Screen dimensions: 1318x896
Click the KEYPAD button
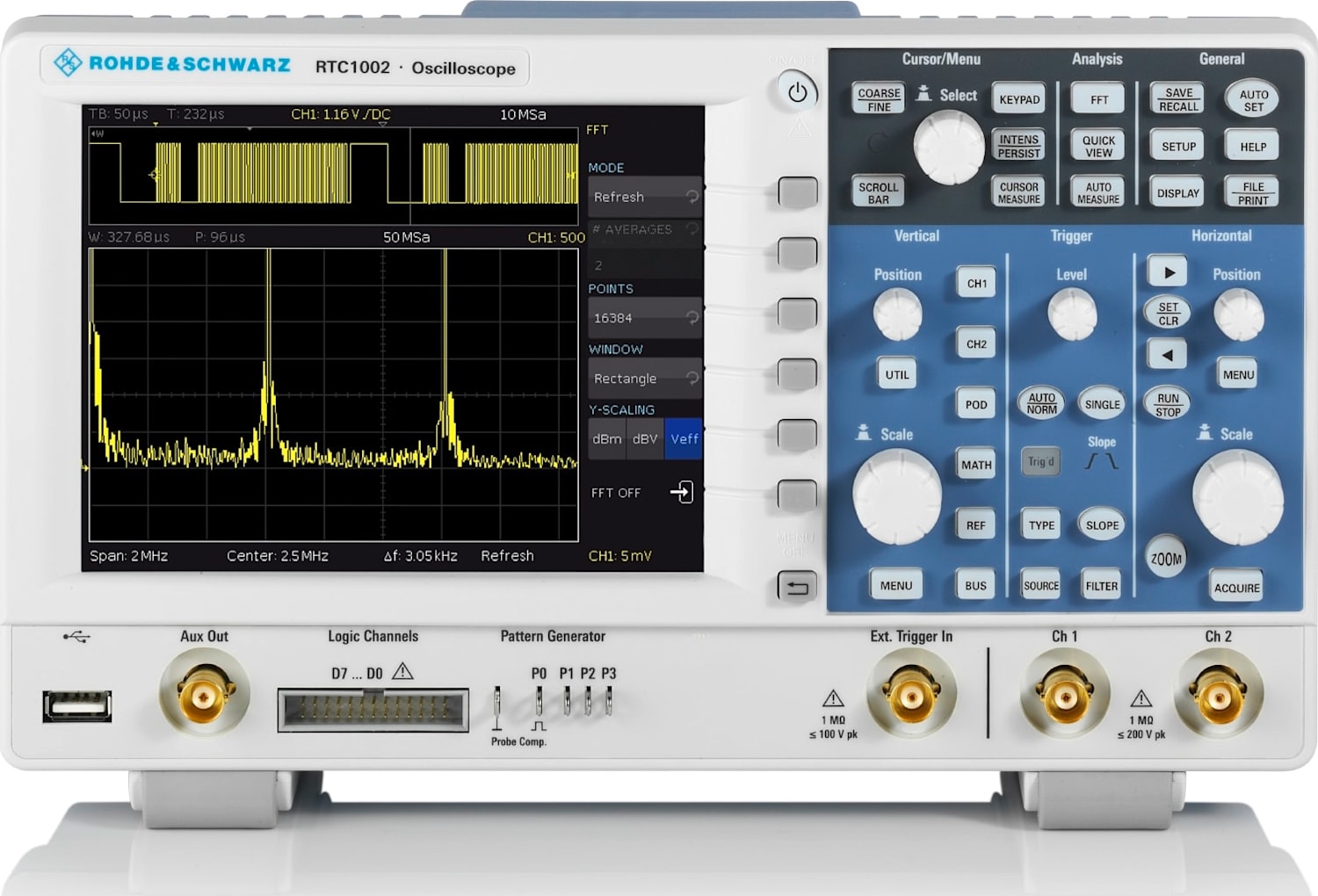pos(1018,99)
